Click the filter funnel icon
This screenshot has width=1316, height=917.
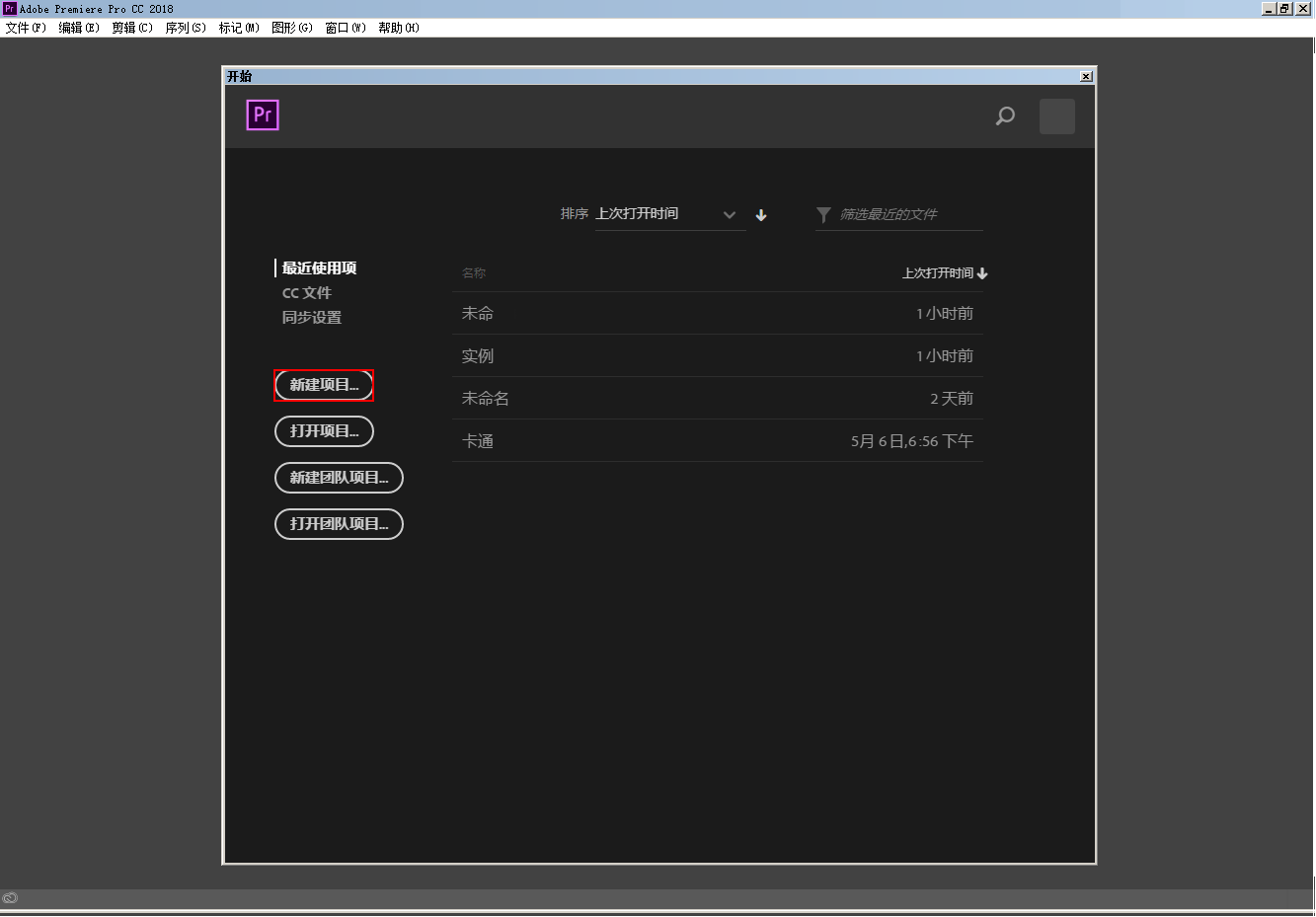pos(823,214)
